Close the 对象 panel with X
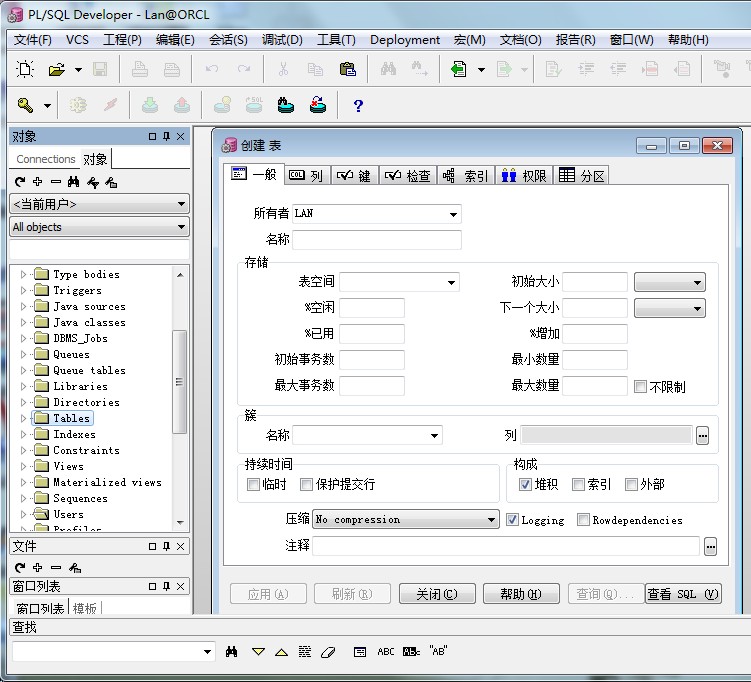 181,136
